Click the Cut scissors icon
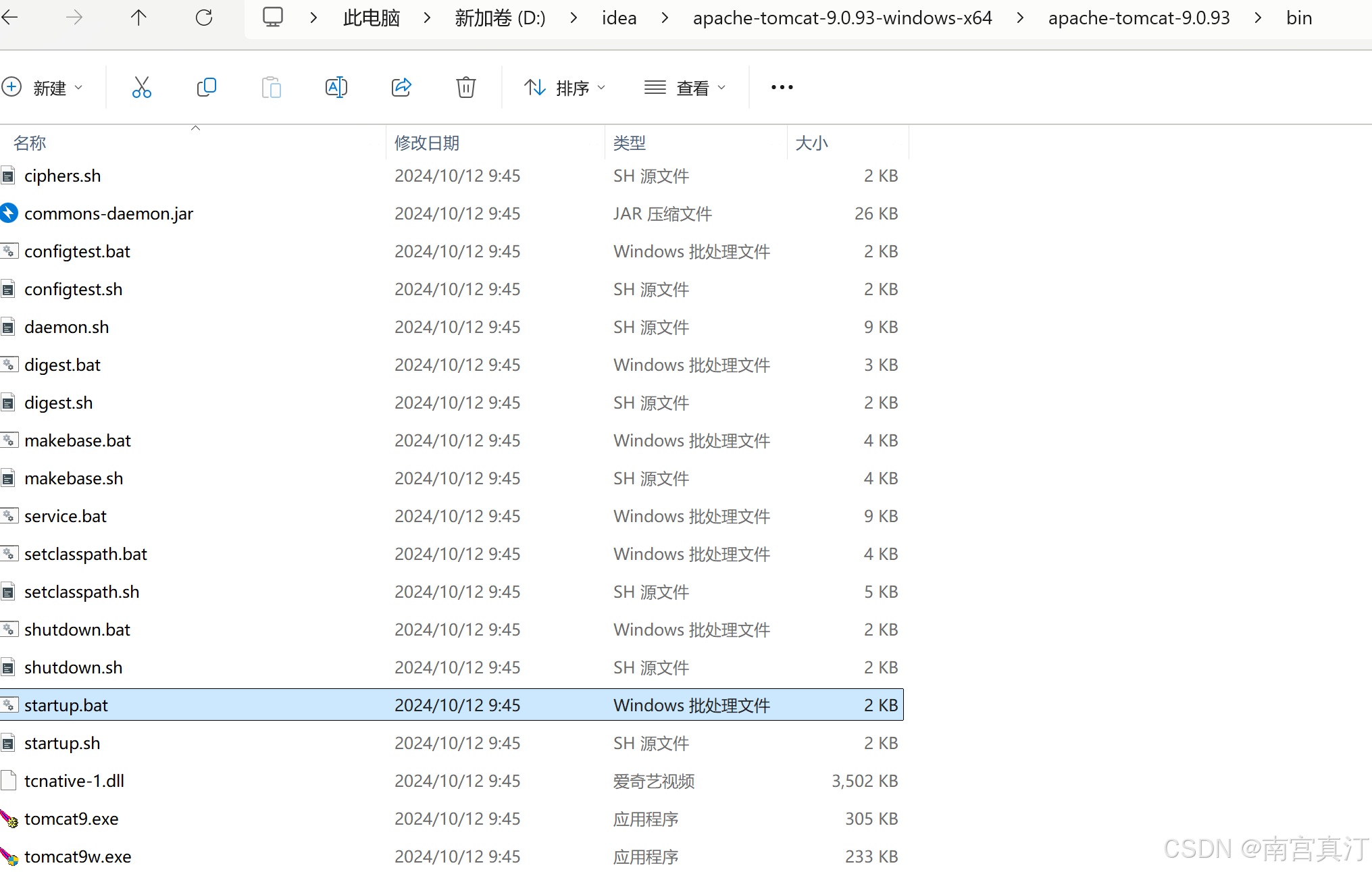The width and height of the screenshot is (1372, 872). point(141,87)
